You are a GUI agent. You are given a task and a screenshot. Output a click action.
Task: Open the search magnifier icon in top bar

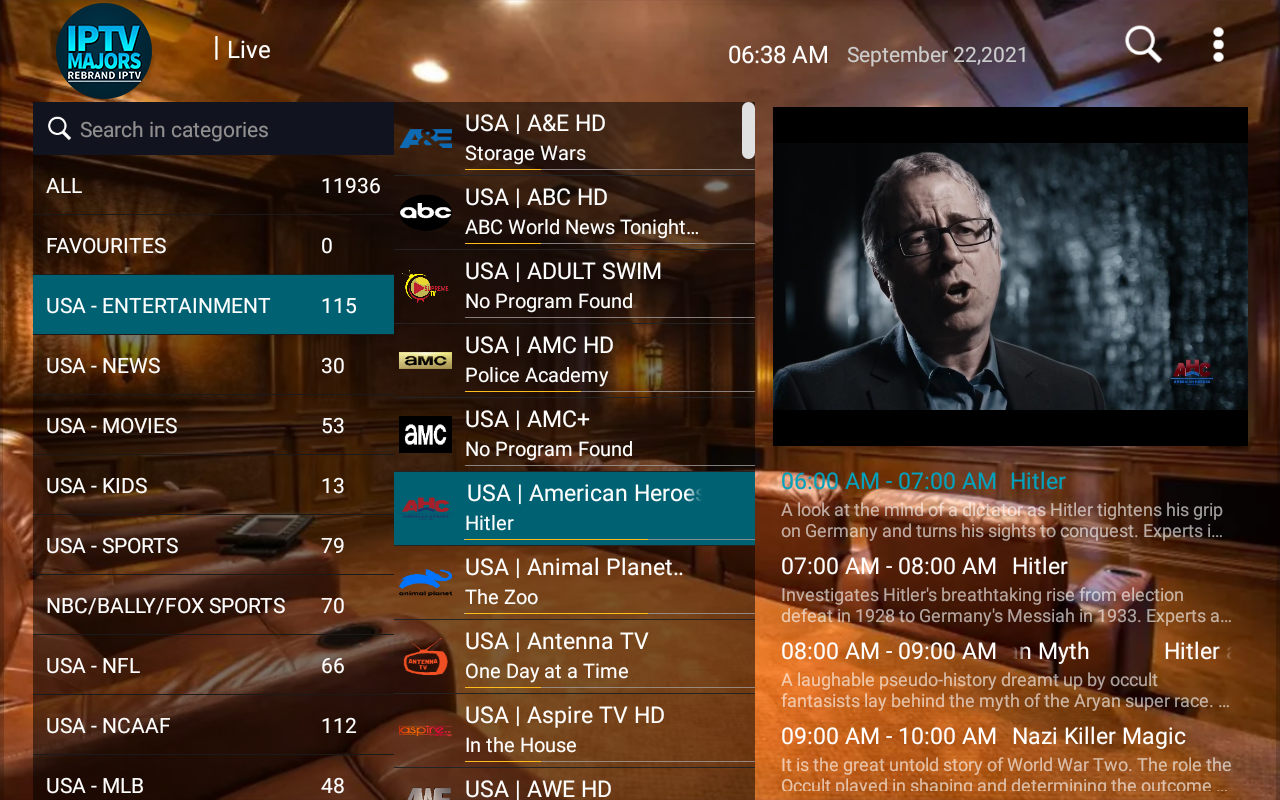click(x=1143, y=45)
